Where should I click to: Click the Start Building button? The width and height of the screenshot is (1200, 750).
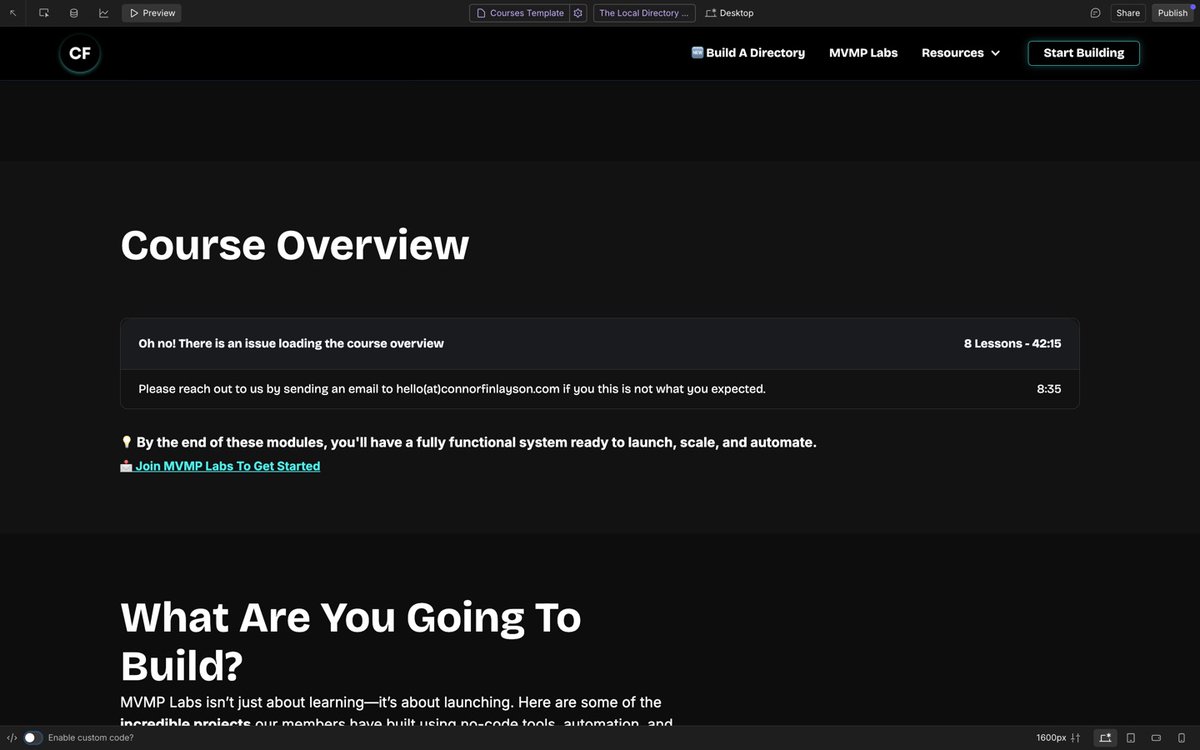coord(1084,53)
